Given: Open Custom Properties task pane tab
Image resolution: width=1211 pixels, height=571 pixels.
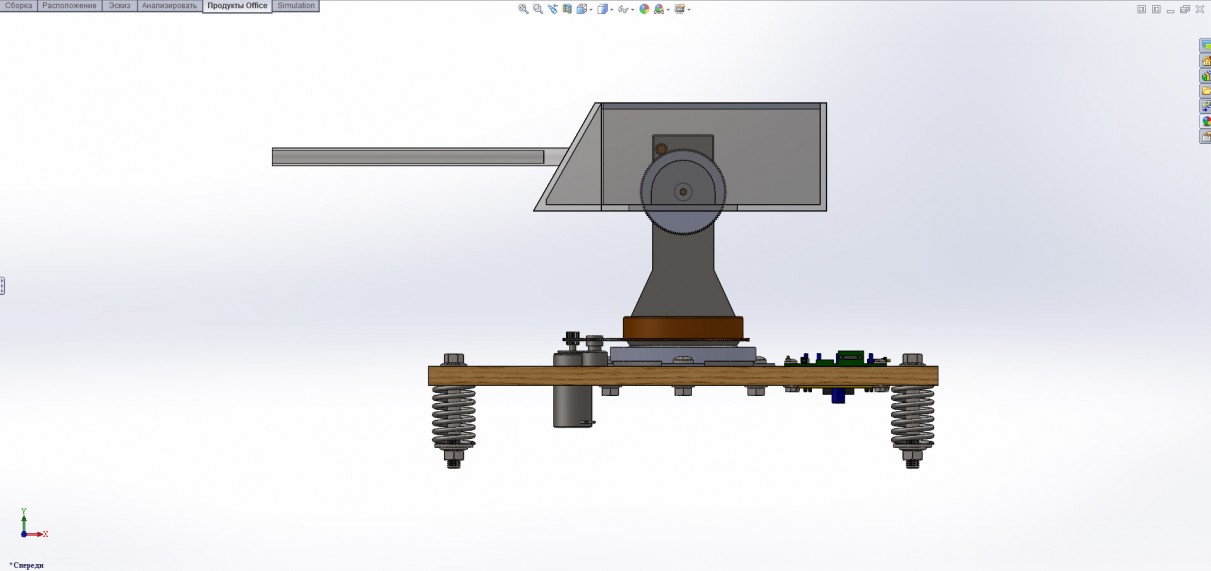Looking at the screenshot, I should tap(1206, 136).
